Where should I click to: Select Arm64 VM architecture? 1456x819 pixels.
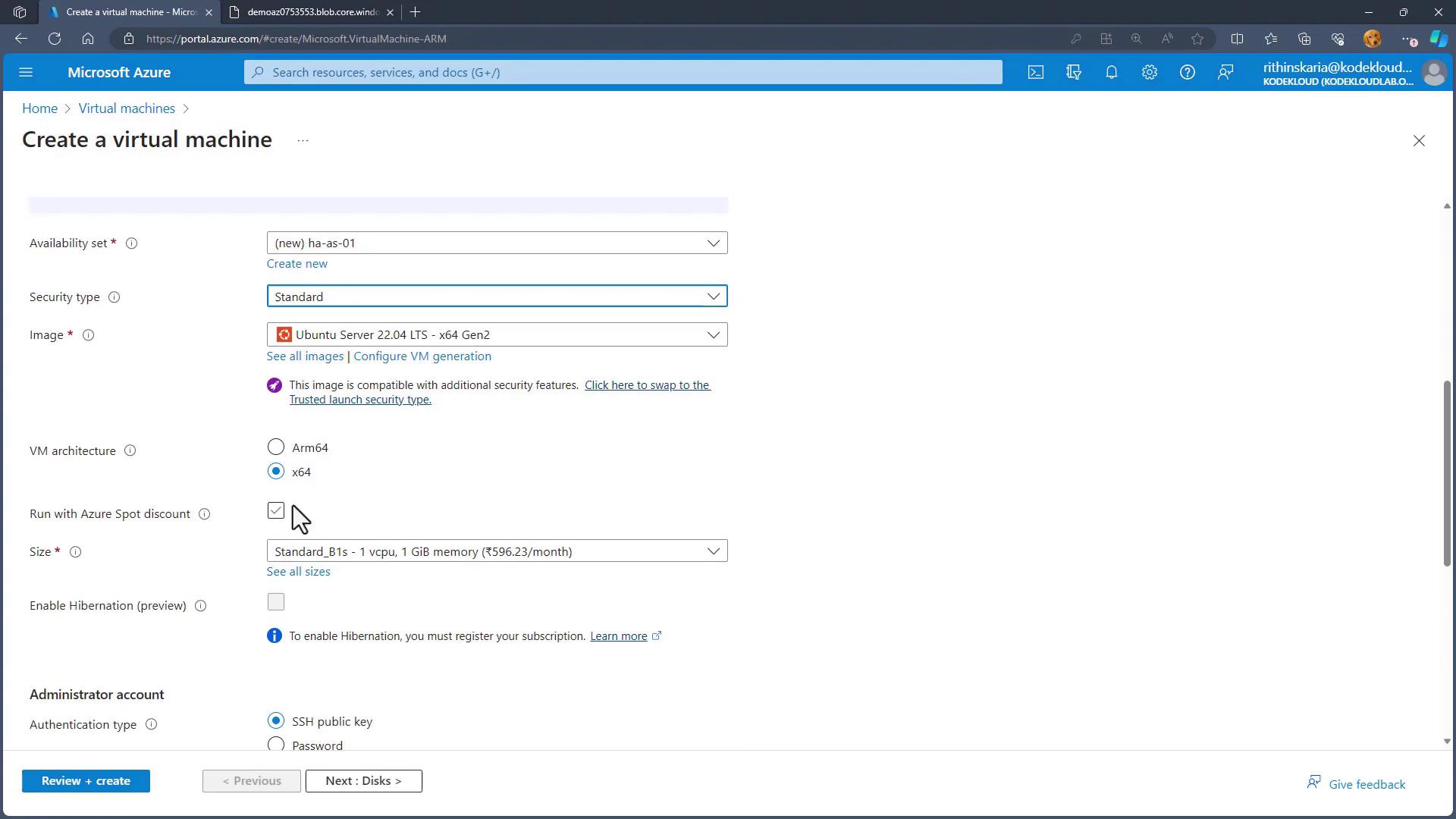pos(276,447)
